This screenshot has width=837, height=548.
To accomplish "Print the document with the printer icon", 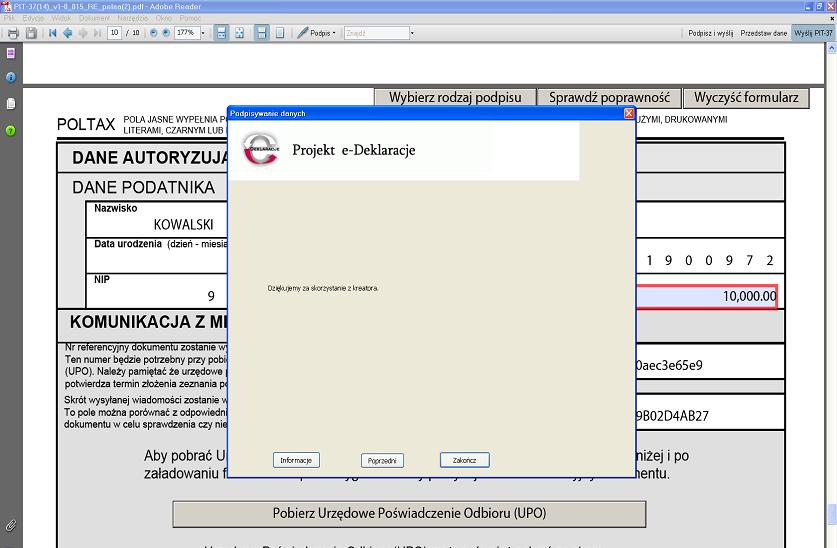I will (x=13, y=33).
